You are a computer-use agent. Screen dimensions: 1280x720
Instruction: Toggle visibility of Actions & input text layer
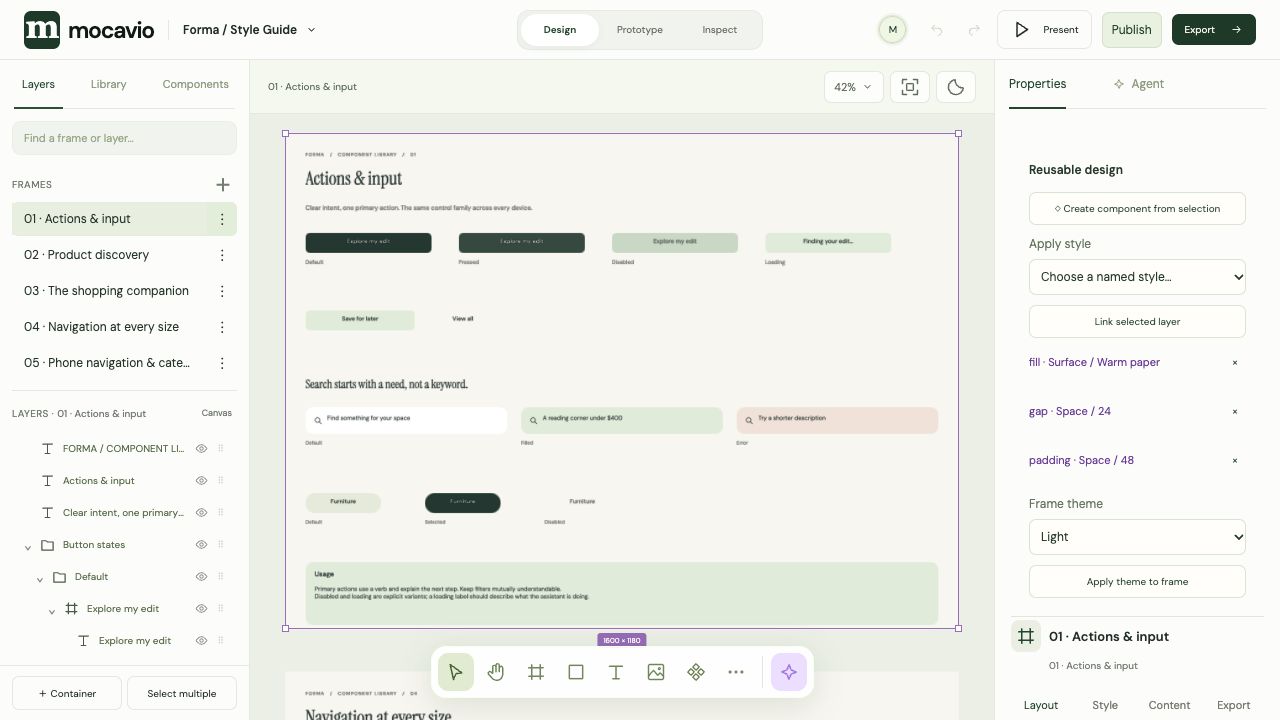tap(201, 481)
